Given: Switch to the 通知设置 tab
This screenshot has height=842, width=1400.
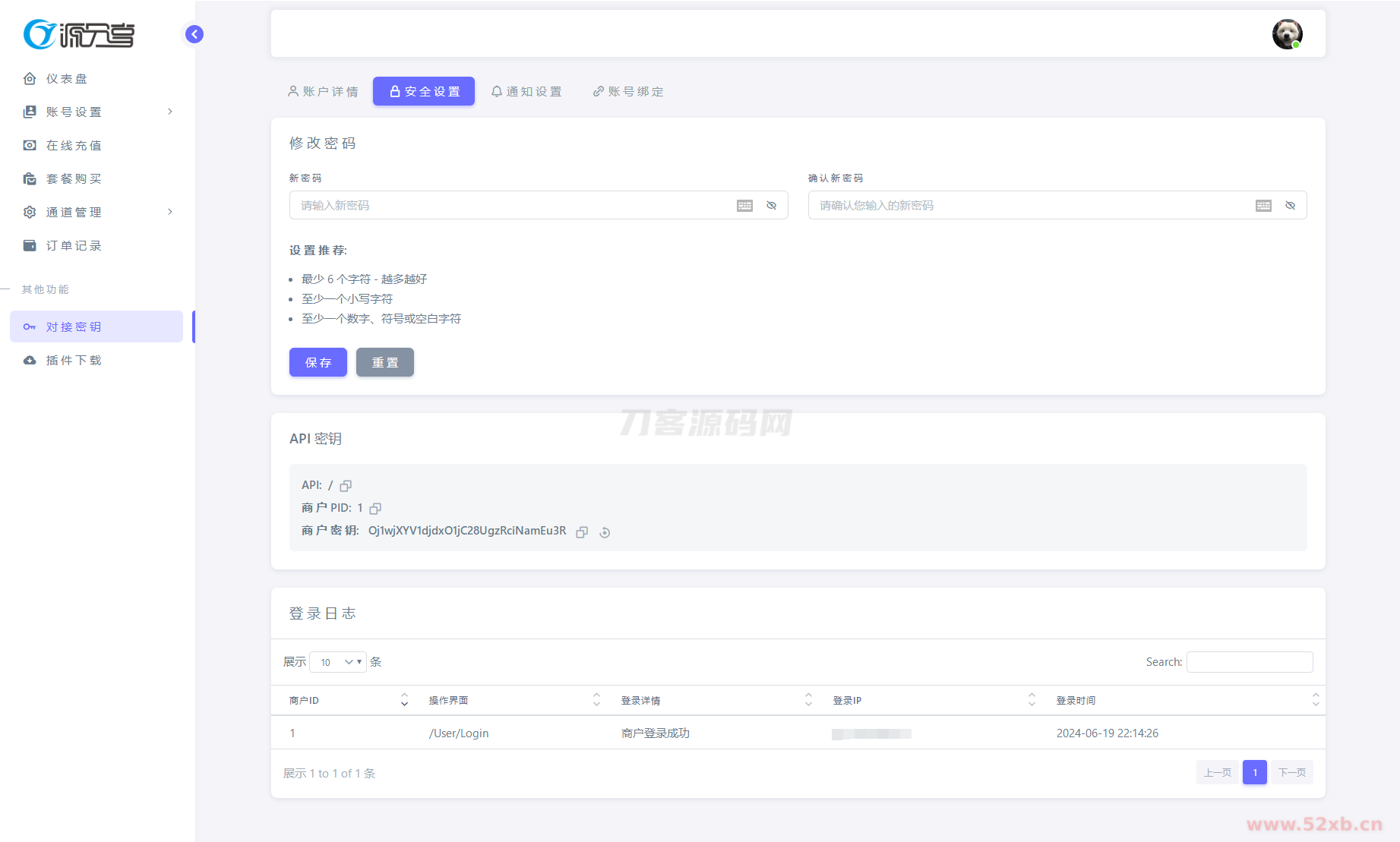Looking at the screenshot, I should pos(526,91).
